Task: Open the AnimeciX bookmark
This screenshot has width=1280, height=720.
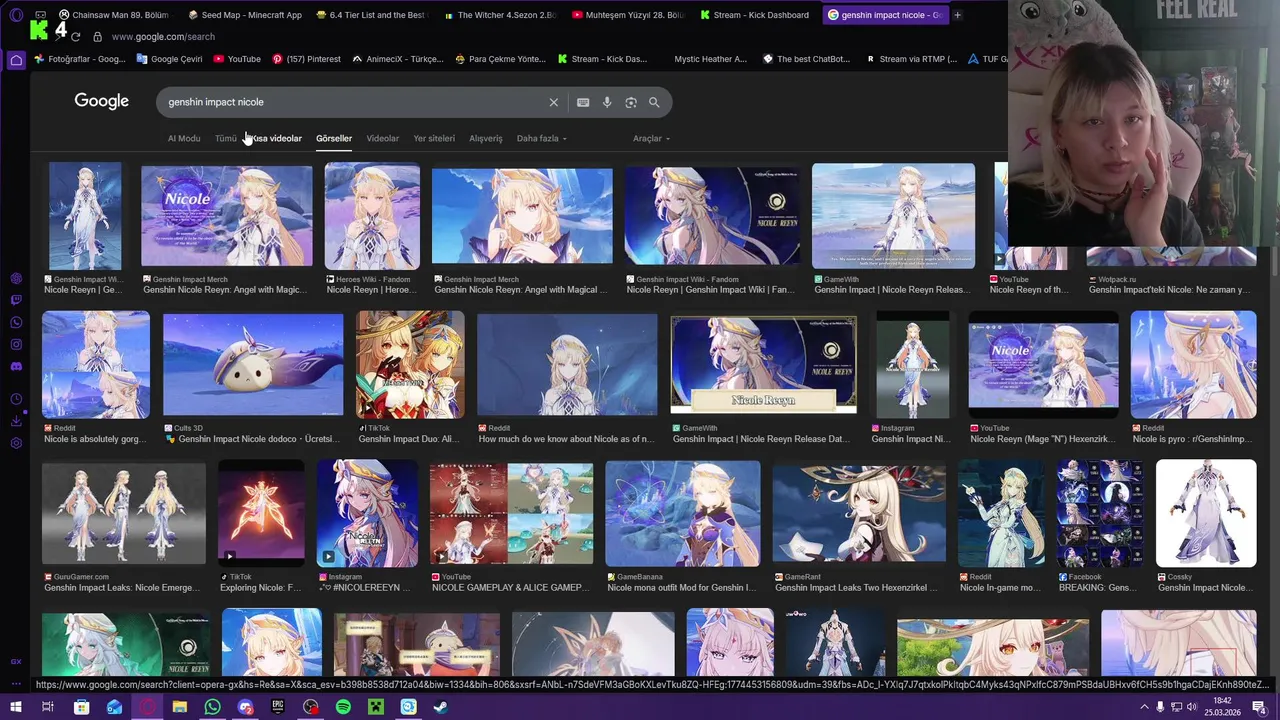Action: (398, 59)
